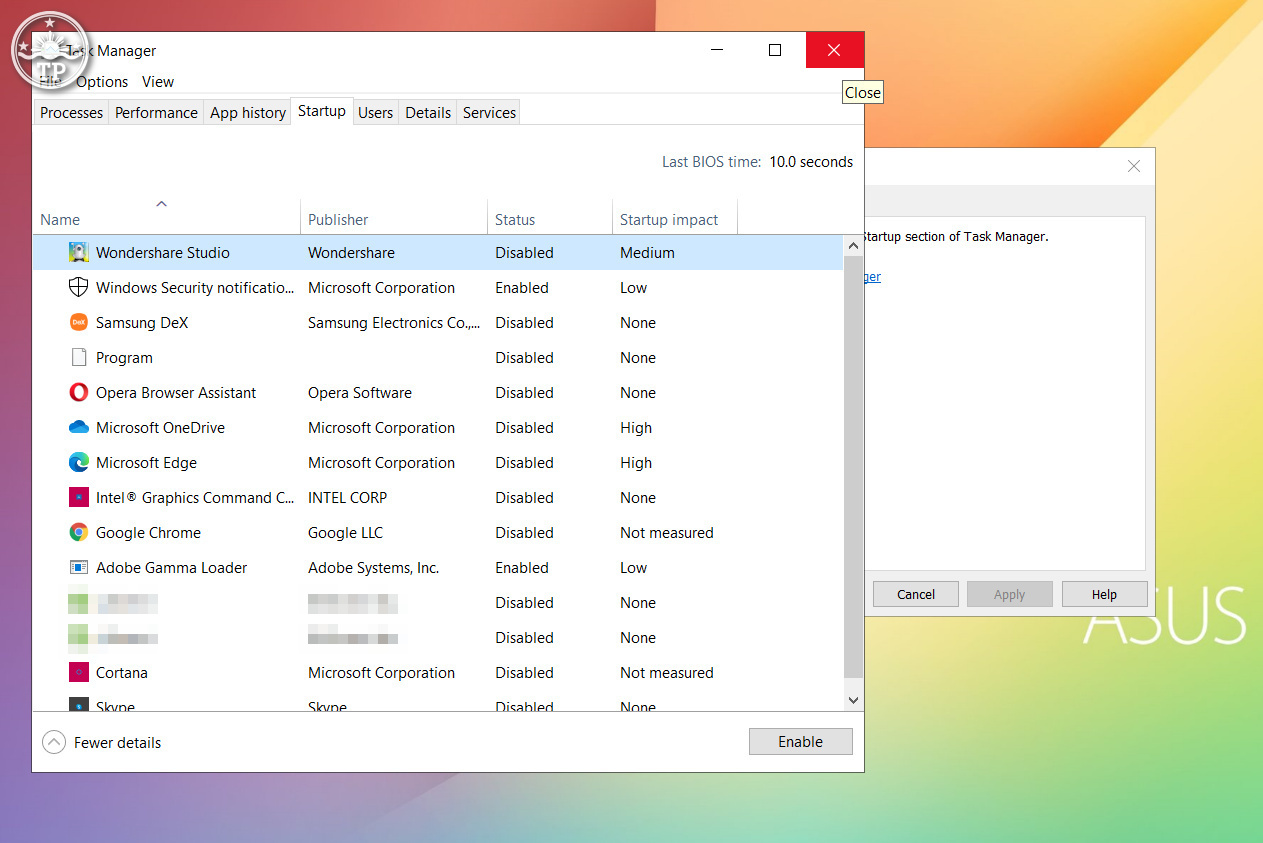This screenshot has height=843, width=1263.
Task: Open the Options menu
Action: pos(102,82)
